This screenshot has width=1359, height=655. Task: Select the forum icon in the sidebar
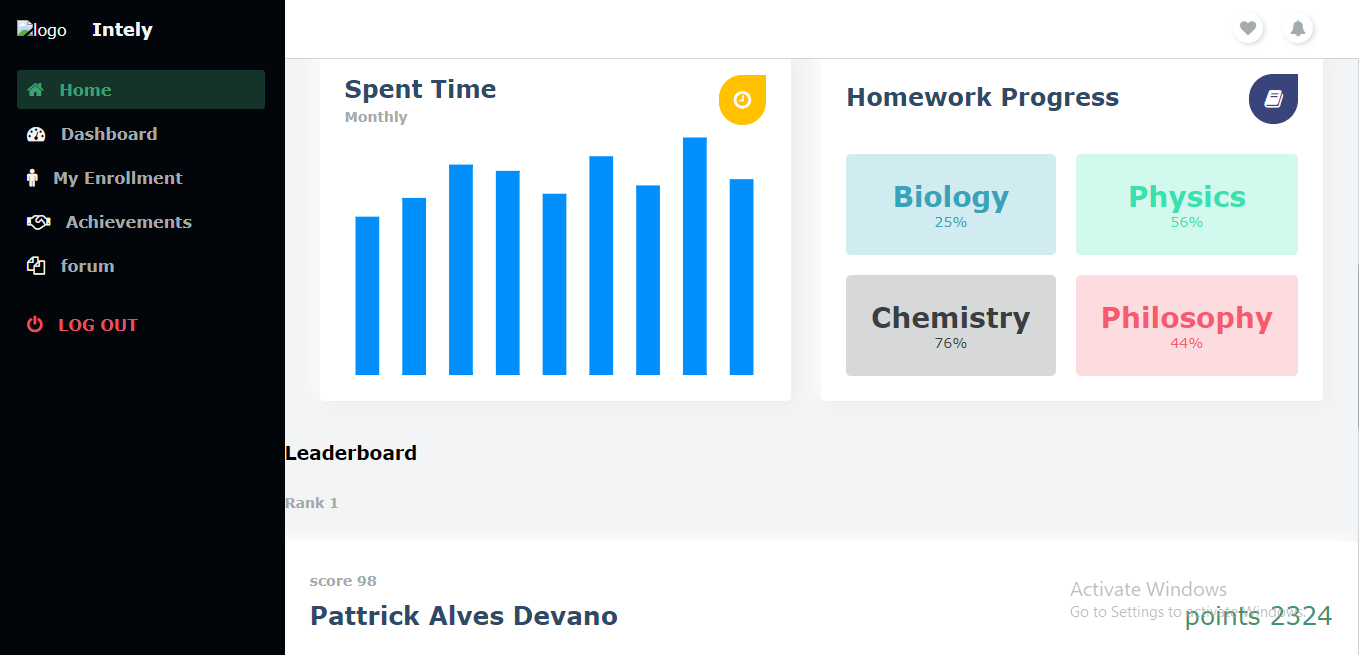36,265
